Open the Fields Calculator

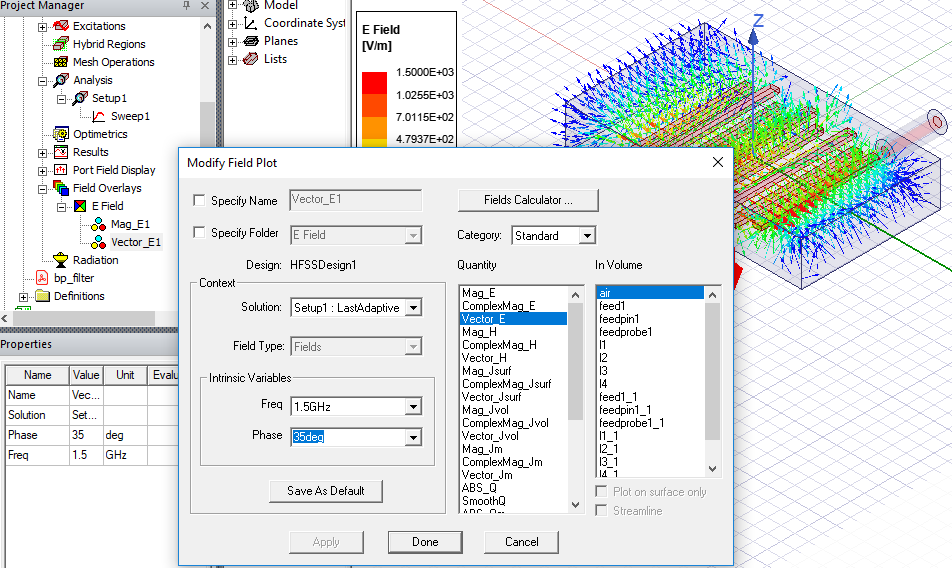click(x=527, y=200)
